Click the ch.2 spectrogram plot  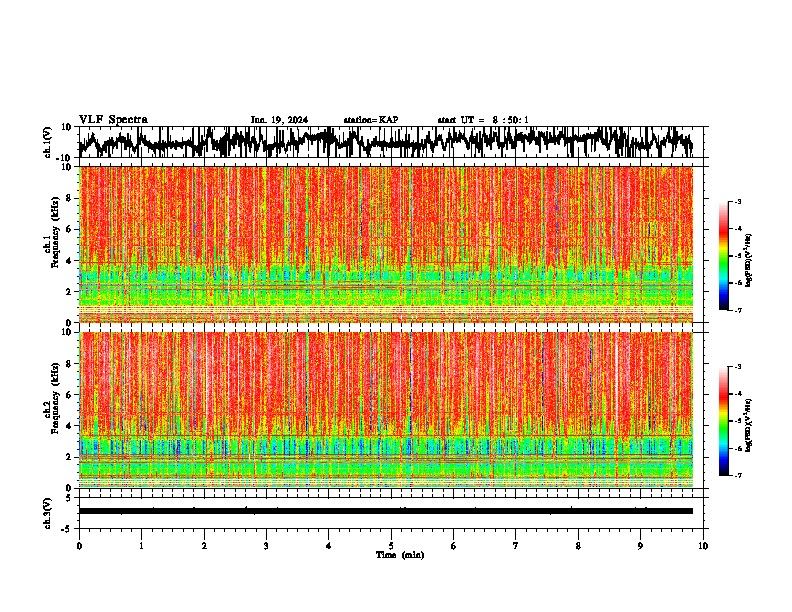(x=386, y=410)
